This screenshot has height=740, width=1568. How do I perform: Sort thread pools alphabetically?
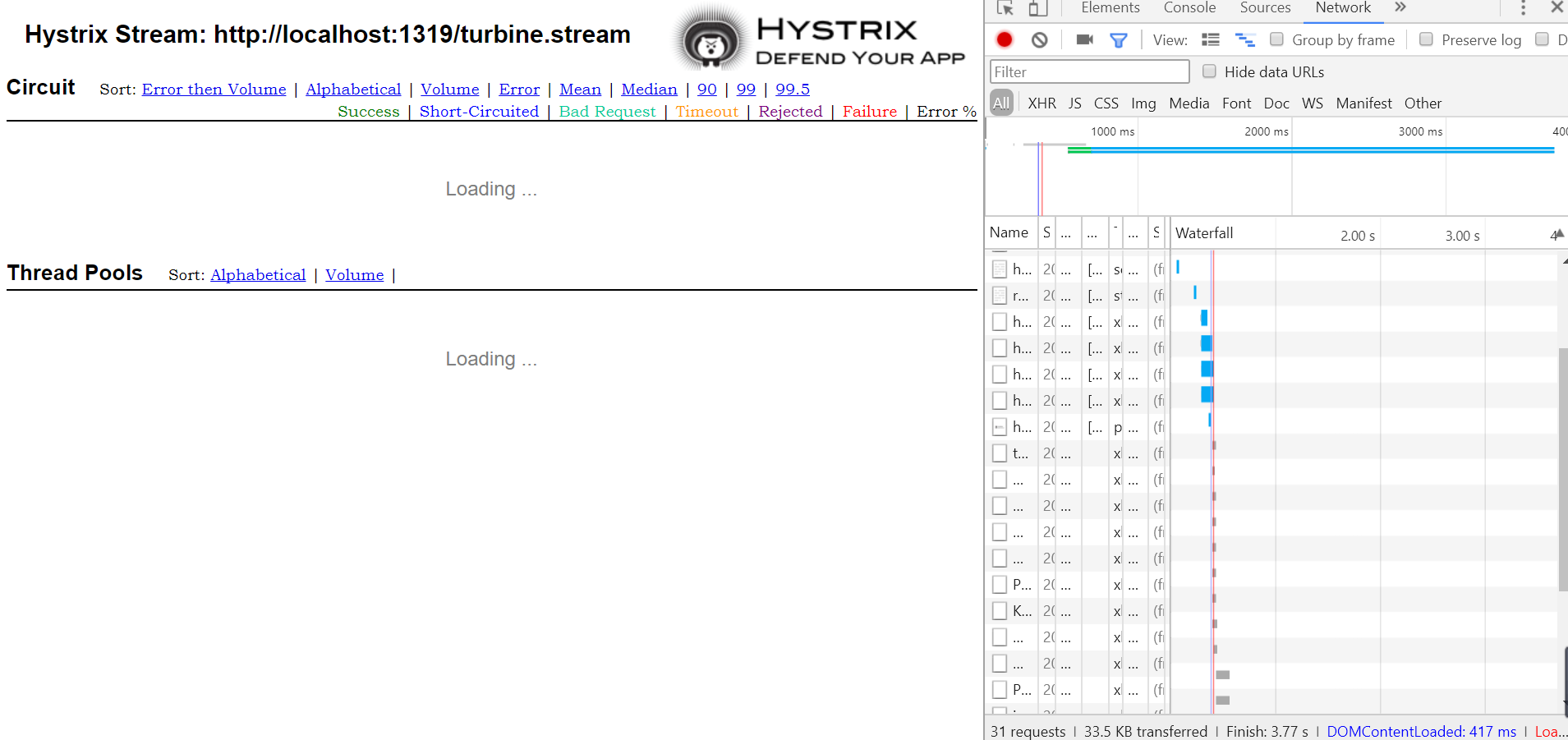click(258, 275)
